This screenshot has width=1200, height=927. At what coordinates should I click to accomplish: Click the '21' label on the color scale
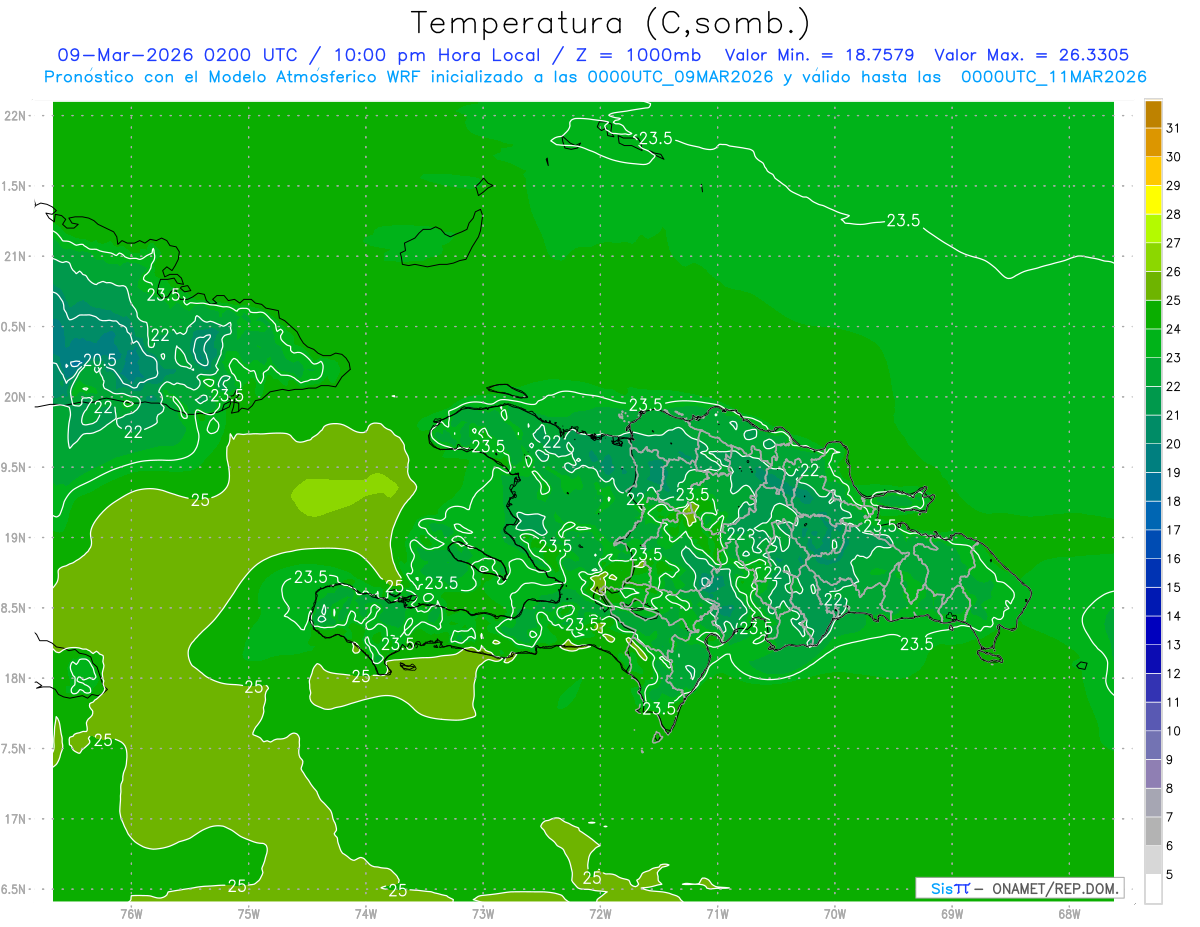click(x=1173, y=415)
